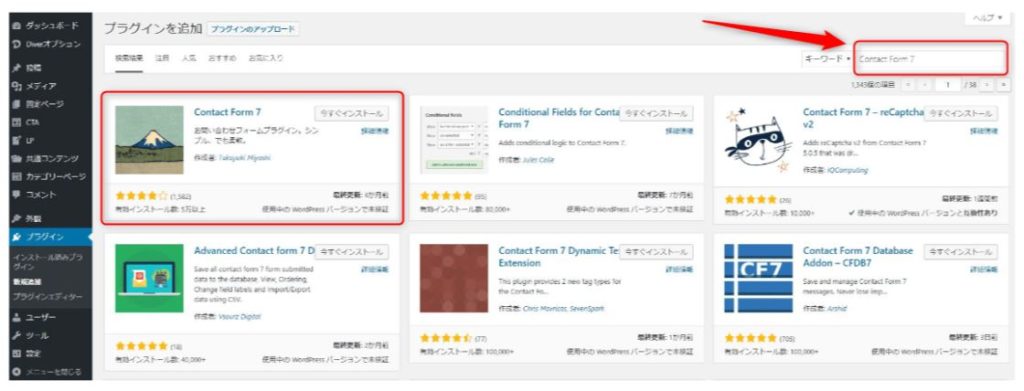Open the 固定ページ icon in sidebar
The image size is (1024, 391).
[x=16, y=104]
